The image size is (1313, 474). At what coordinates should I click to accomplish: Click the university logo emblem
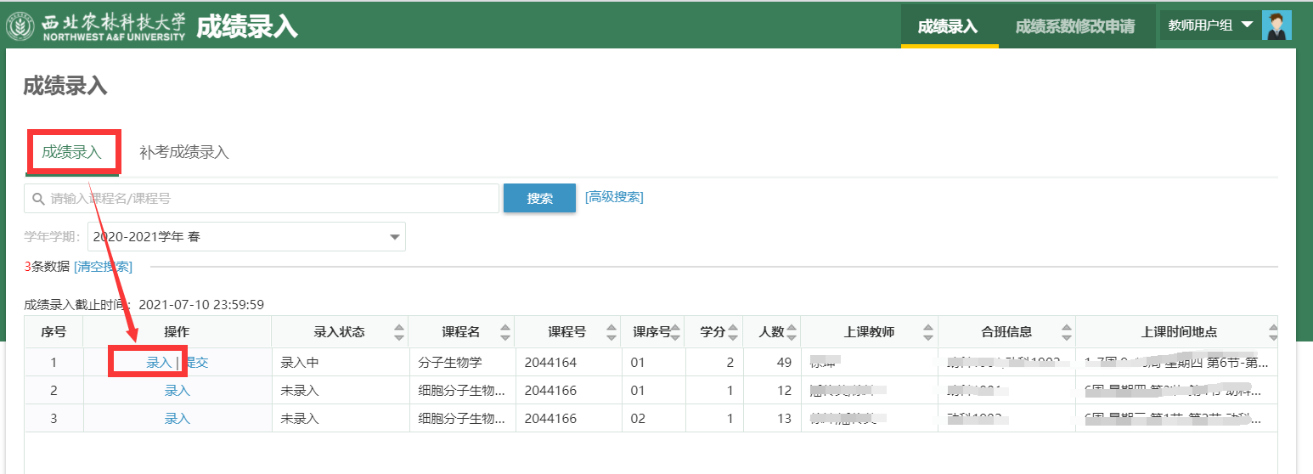tap(20, 26)
